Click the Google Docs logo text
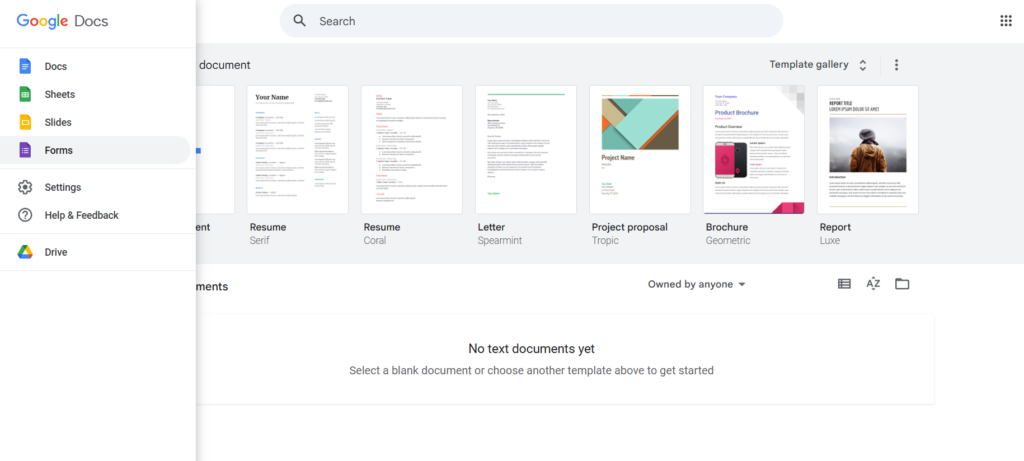This screenshot has height=461, width=1024. (62, 21)
